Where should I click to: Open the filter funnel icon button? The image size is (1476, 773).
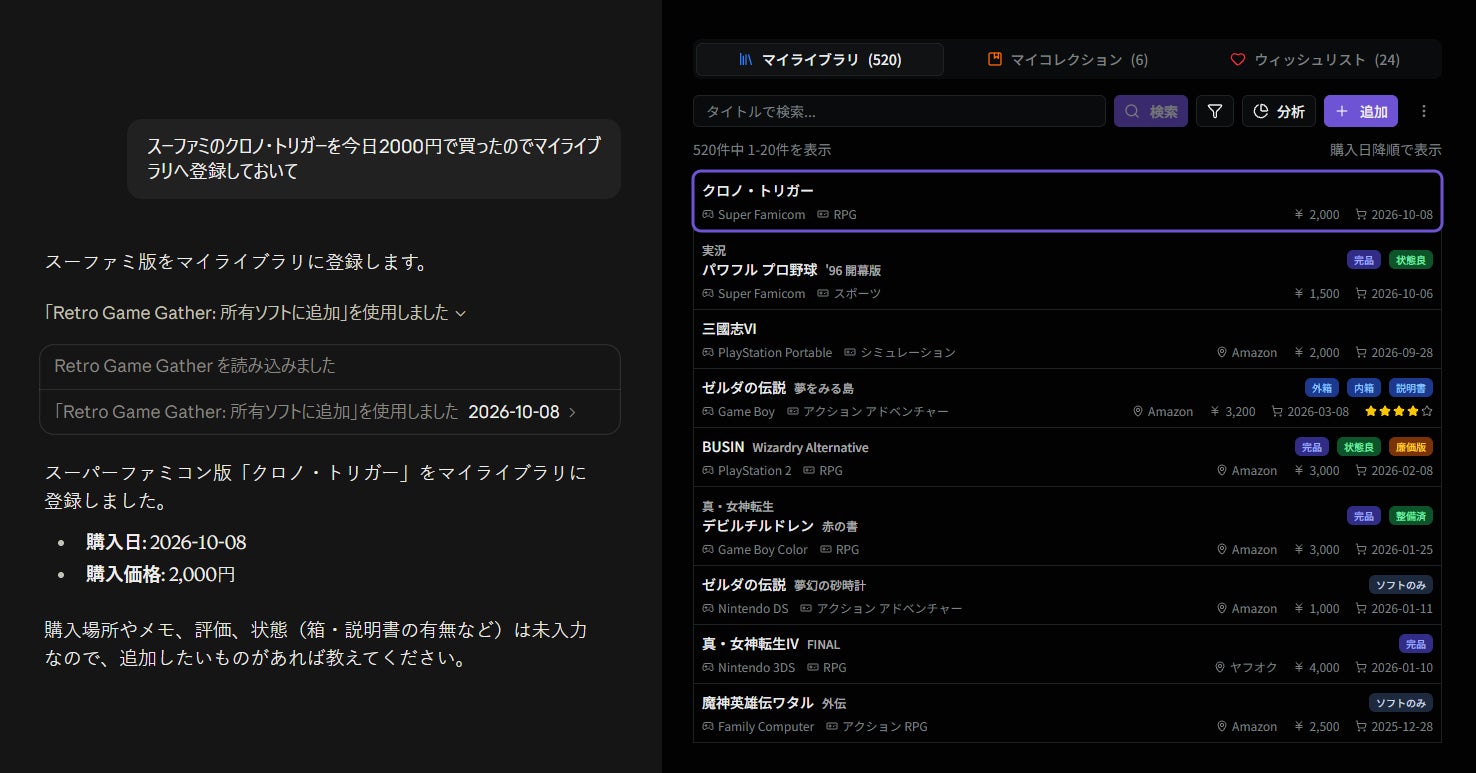(x=1215, y=111)
